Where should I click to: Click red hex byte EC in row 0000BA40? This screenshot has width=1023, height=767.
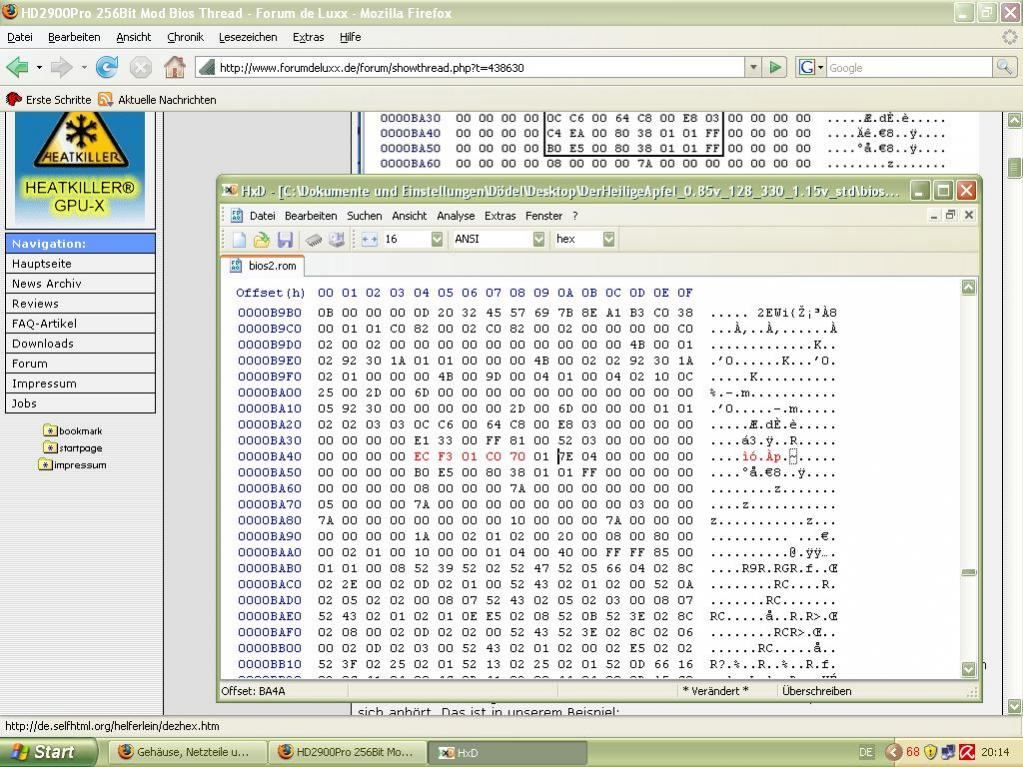(421, 457)
